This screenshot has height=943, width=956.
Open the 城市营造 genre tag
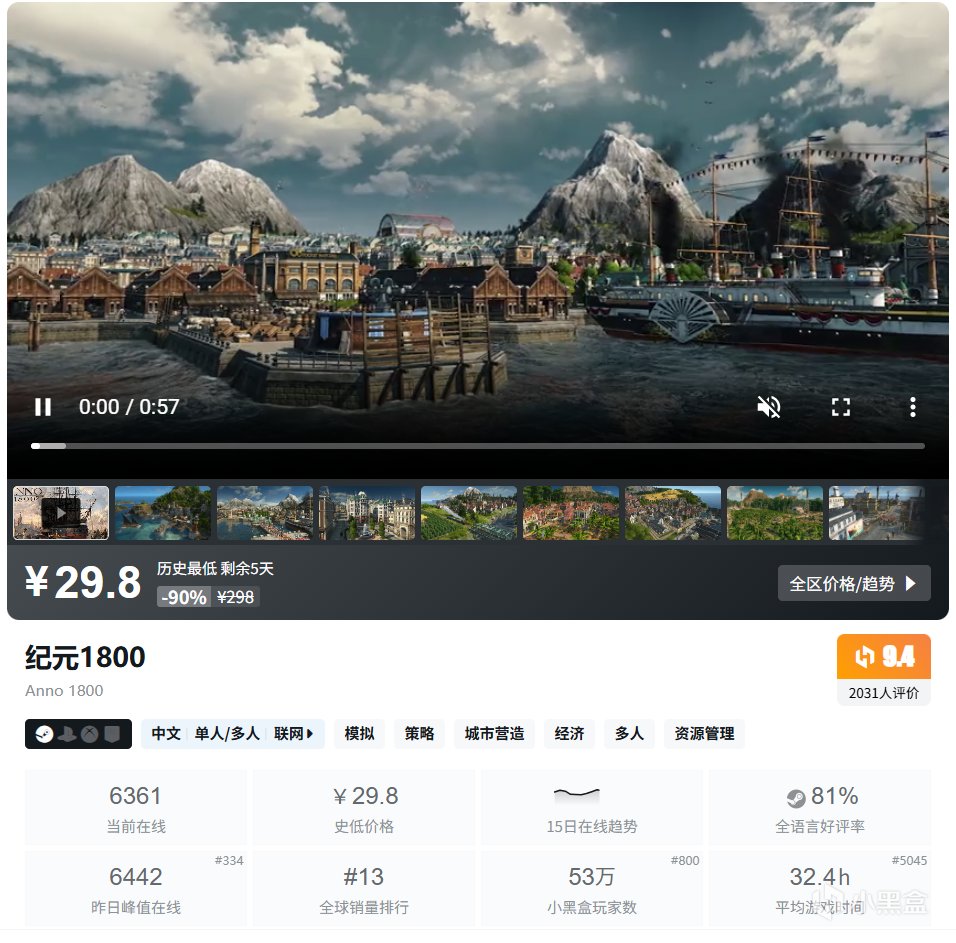pyautogui.click(x=494, y=734)
